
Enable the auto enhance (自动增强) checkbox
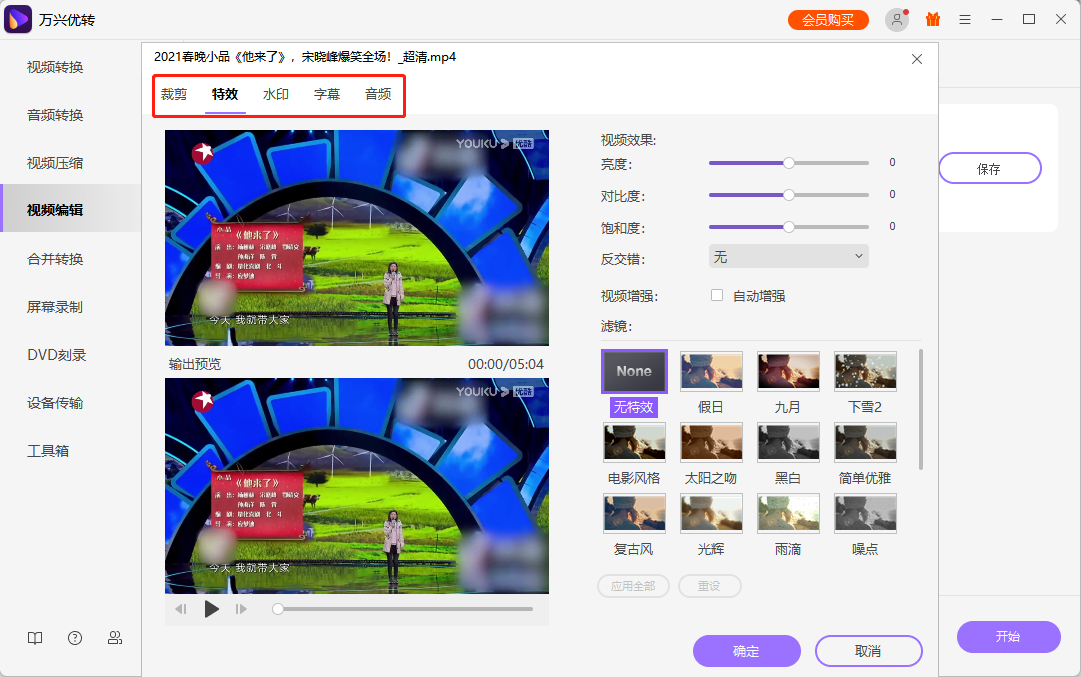pos(717,295)
